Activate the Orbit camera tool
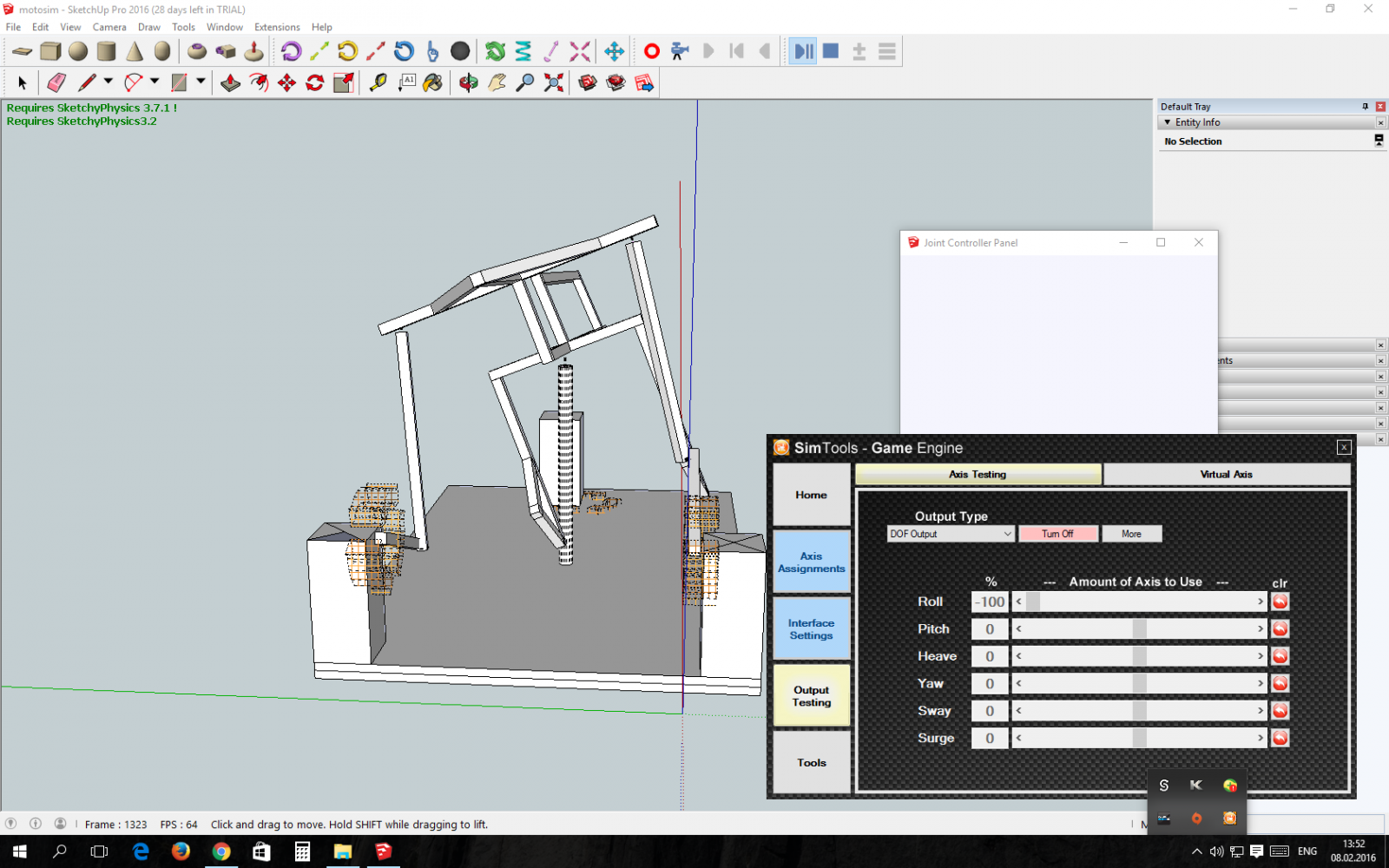Screen dimensions: 1389x868 pos(468,82)
